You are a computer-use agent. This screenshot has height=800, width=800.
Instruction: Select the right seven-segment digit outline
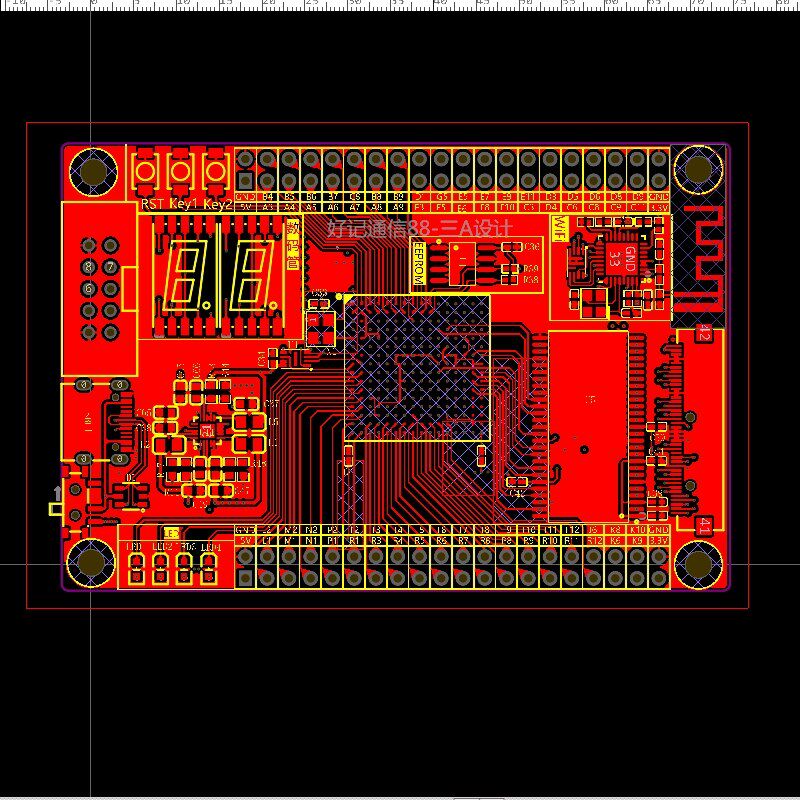pos(251,276)
